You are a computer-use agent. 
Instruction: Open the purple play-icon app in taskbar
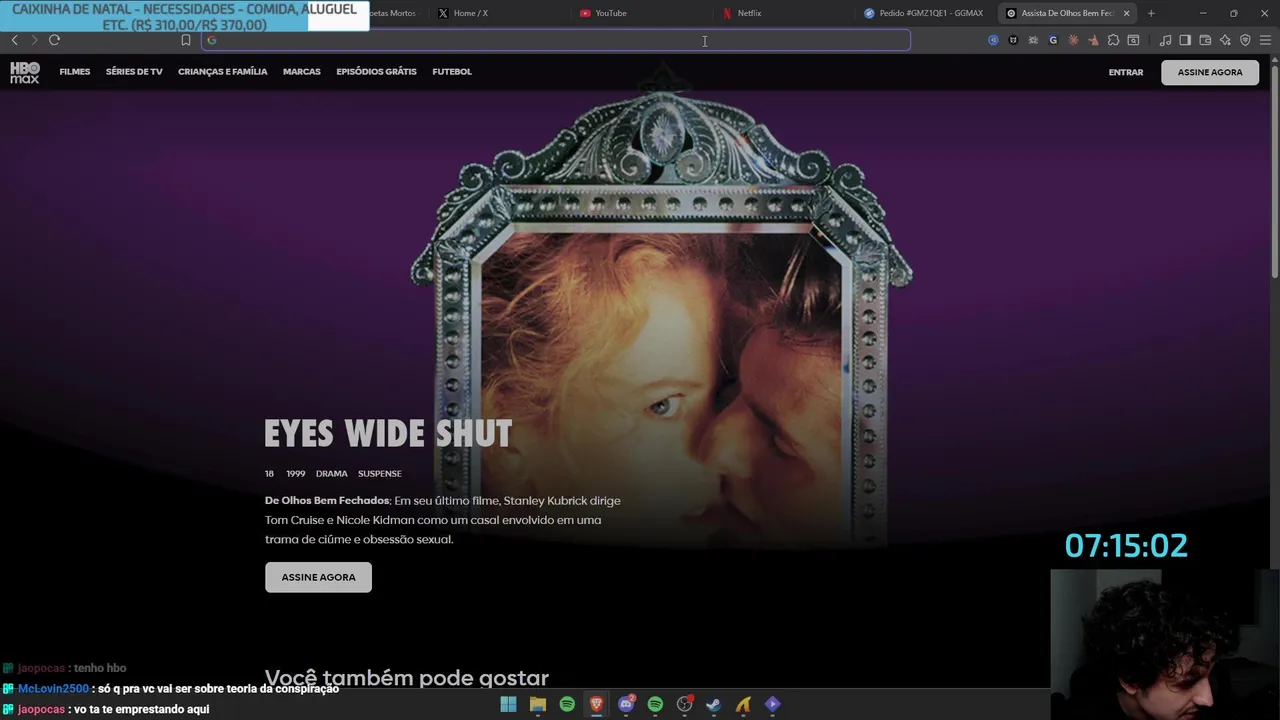click(x=772, y=704)
